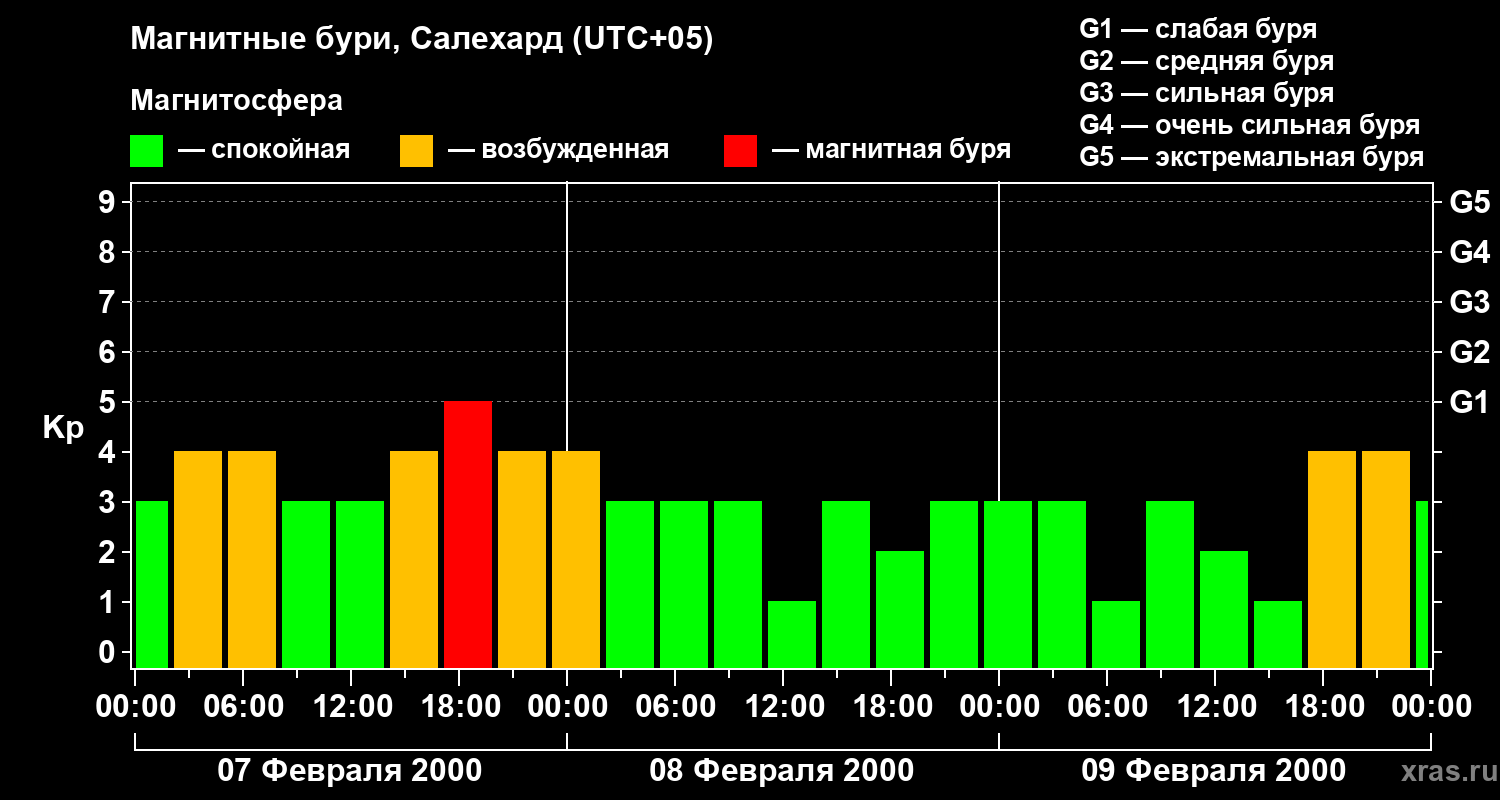The height and width of the screenshot is (800, 1500).
Task: Select the Kp 1 bar on 08 Февраля
Action: click(x=792, y=634)
